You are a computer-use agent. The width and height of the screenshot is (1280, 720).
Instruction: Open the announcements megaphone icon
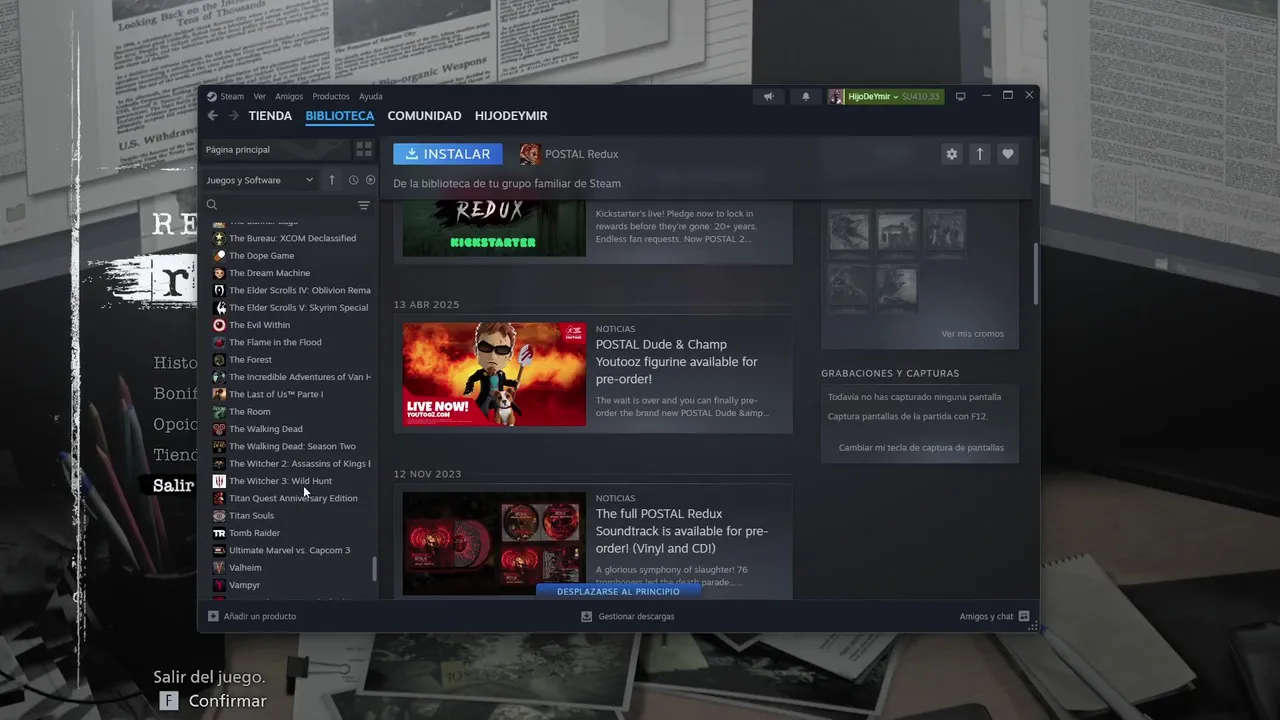click(769, 97)
